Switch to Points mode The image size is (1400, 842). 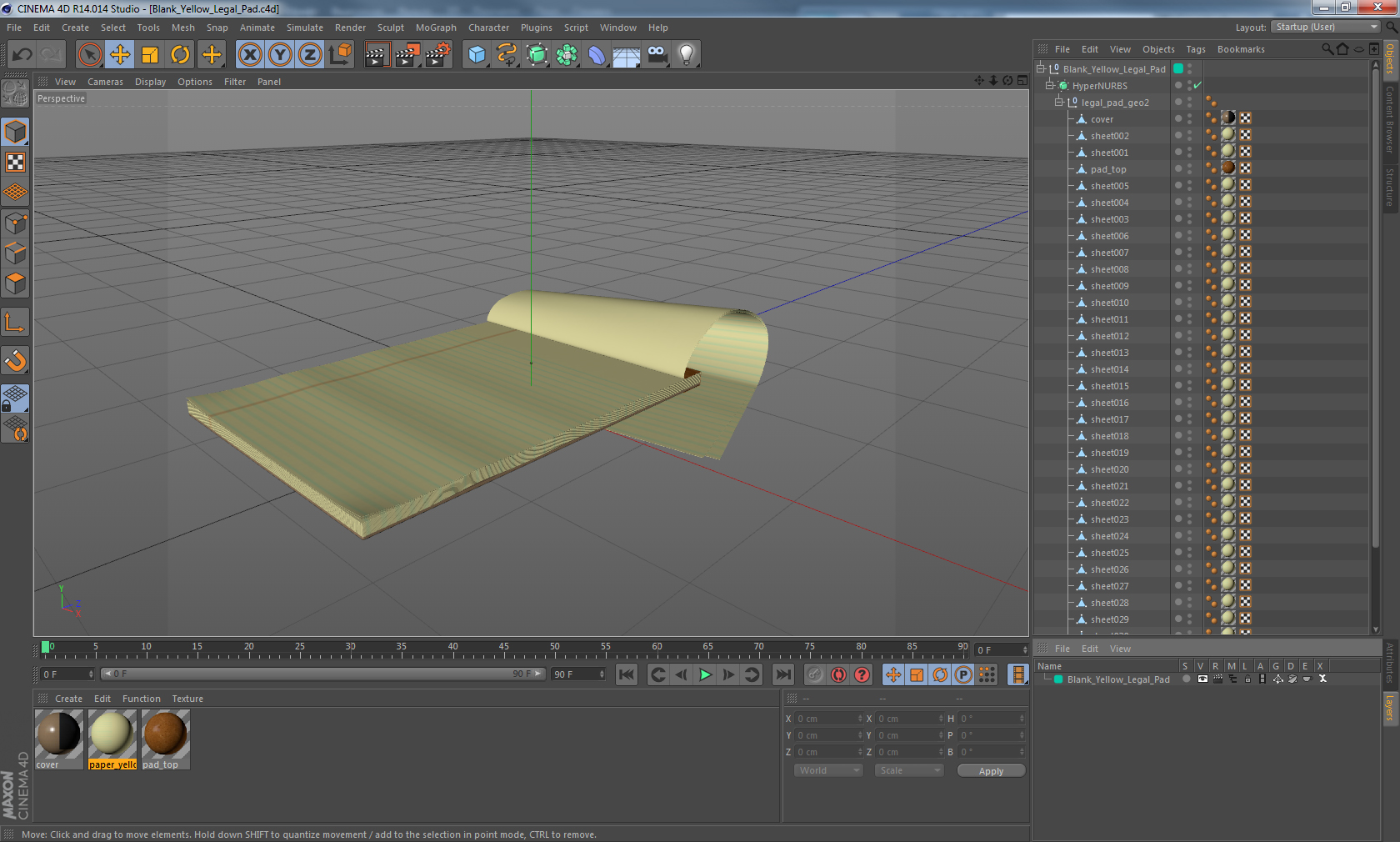click(x=15, y=223)
